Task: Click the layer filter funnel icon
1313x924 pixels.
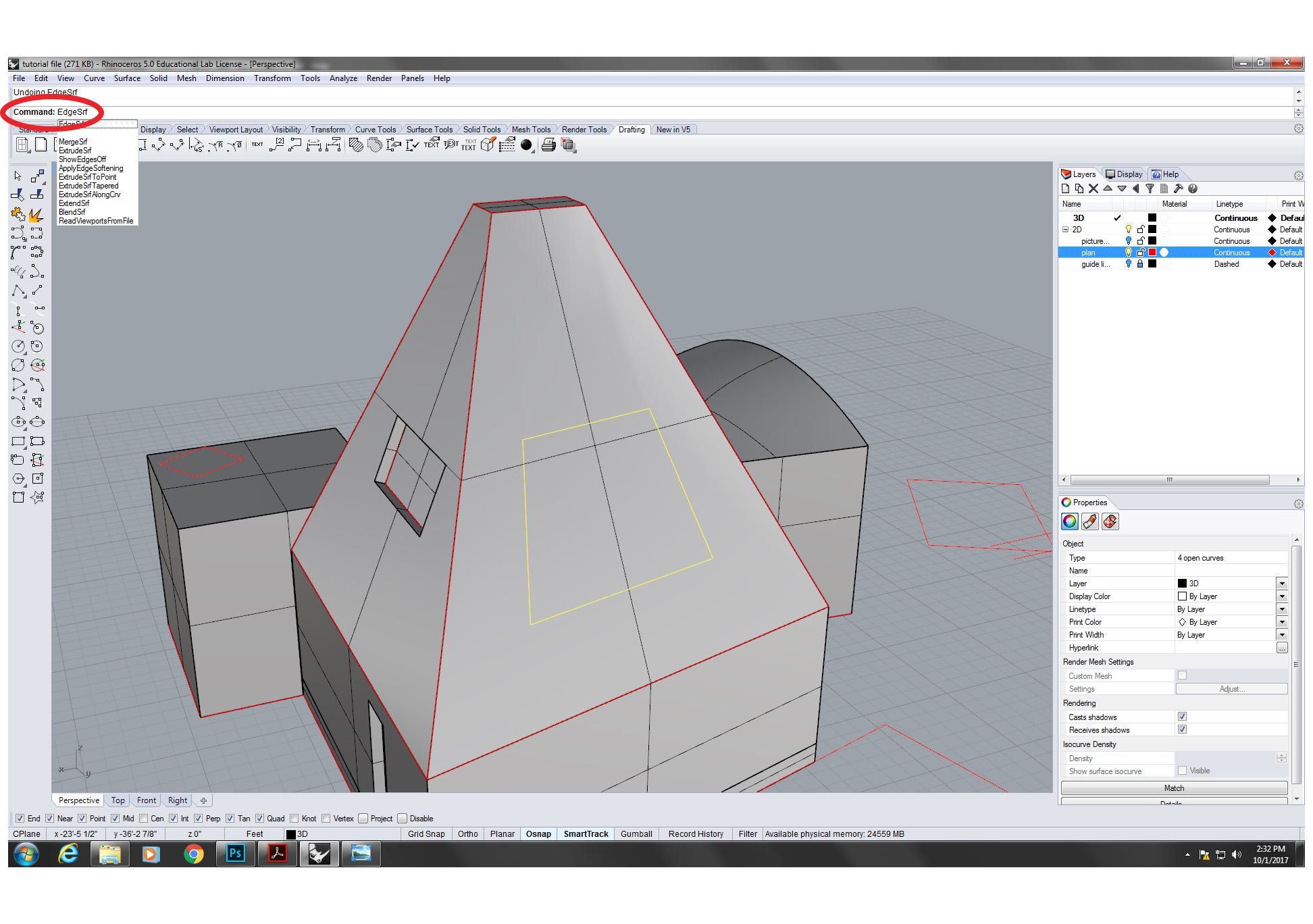Action: pos(1150,189)
